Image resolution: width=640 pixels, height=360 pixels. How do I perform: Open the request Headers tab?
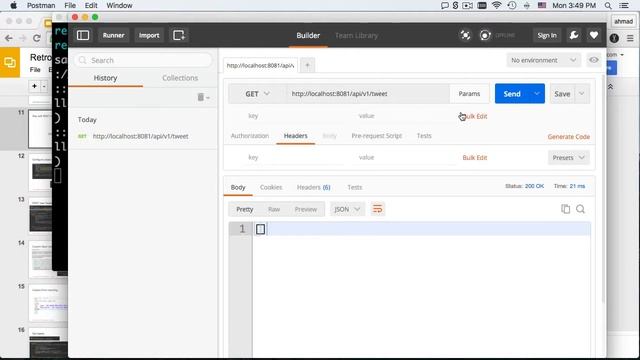point(296,136)
